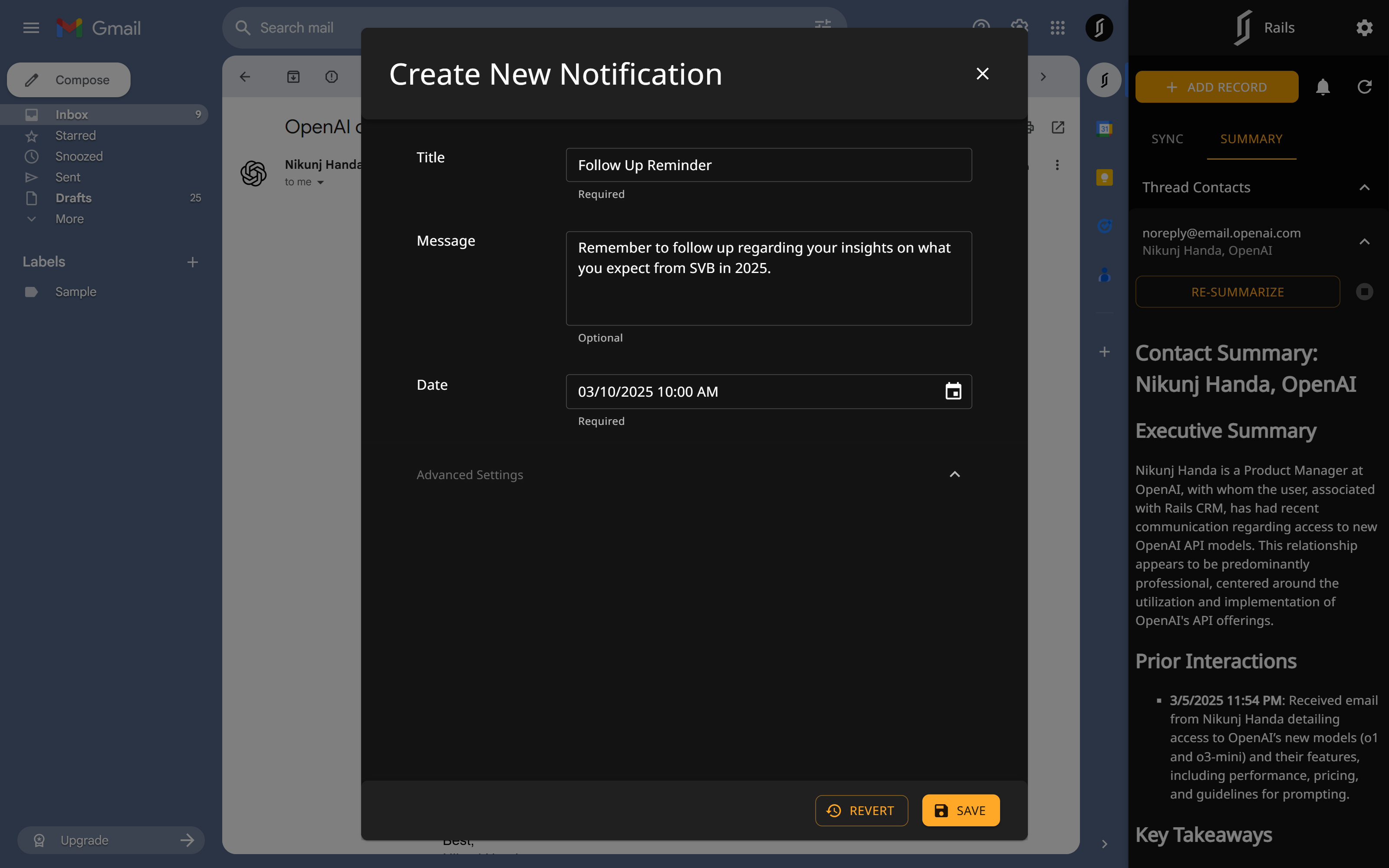Open Google Calendar in the side panel
1389x868 pixels.
[x=1104, y=128]
